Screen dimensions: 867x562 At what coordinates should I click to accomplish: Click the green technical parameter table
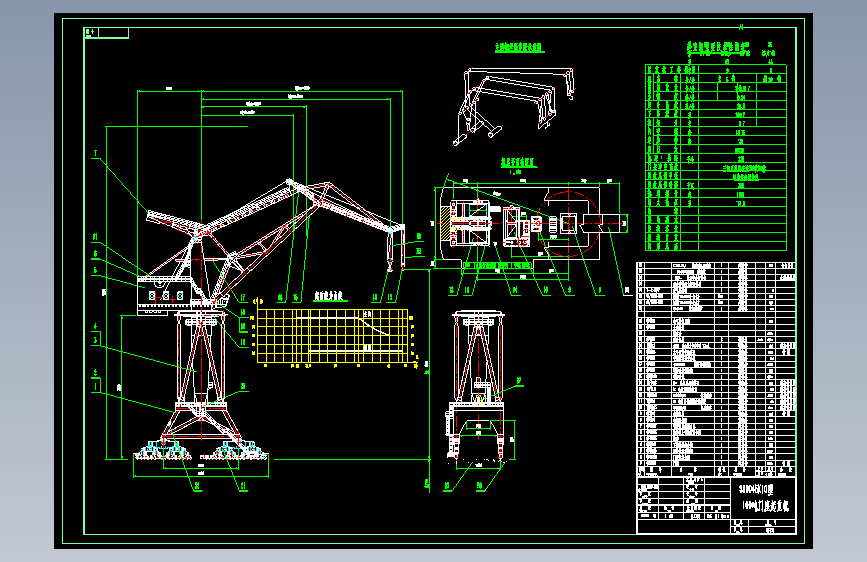click(x=716, y=158)
